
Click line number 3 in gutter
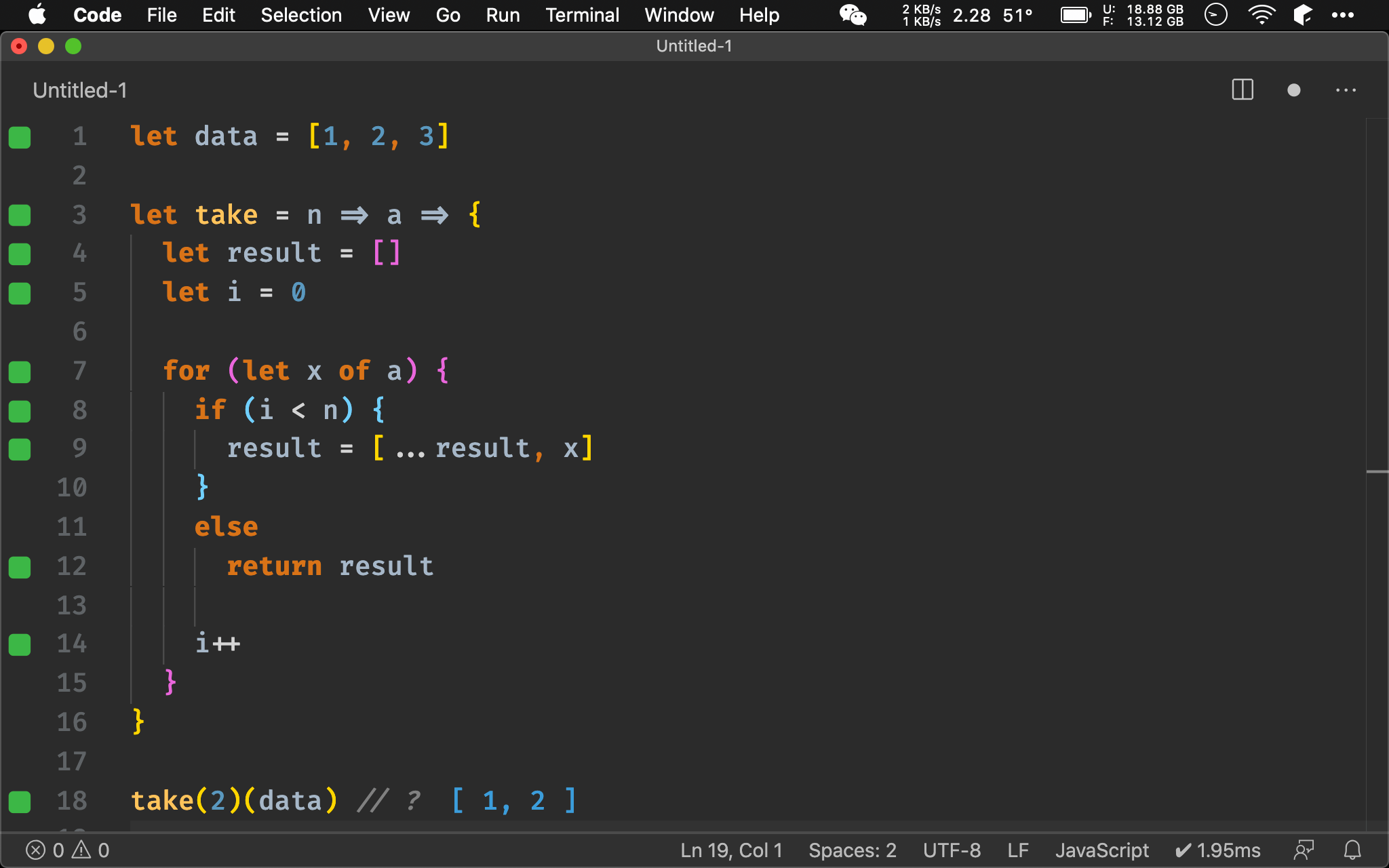pyautogui.click(x=79, y=215)
